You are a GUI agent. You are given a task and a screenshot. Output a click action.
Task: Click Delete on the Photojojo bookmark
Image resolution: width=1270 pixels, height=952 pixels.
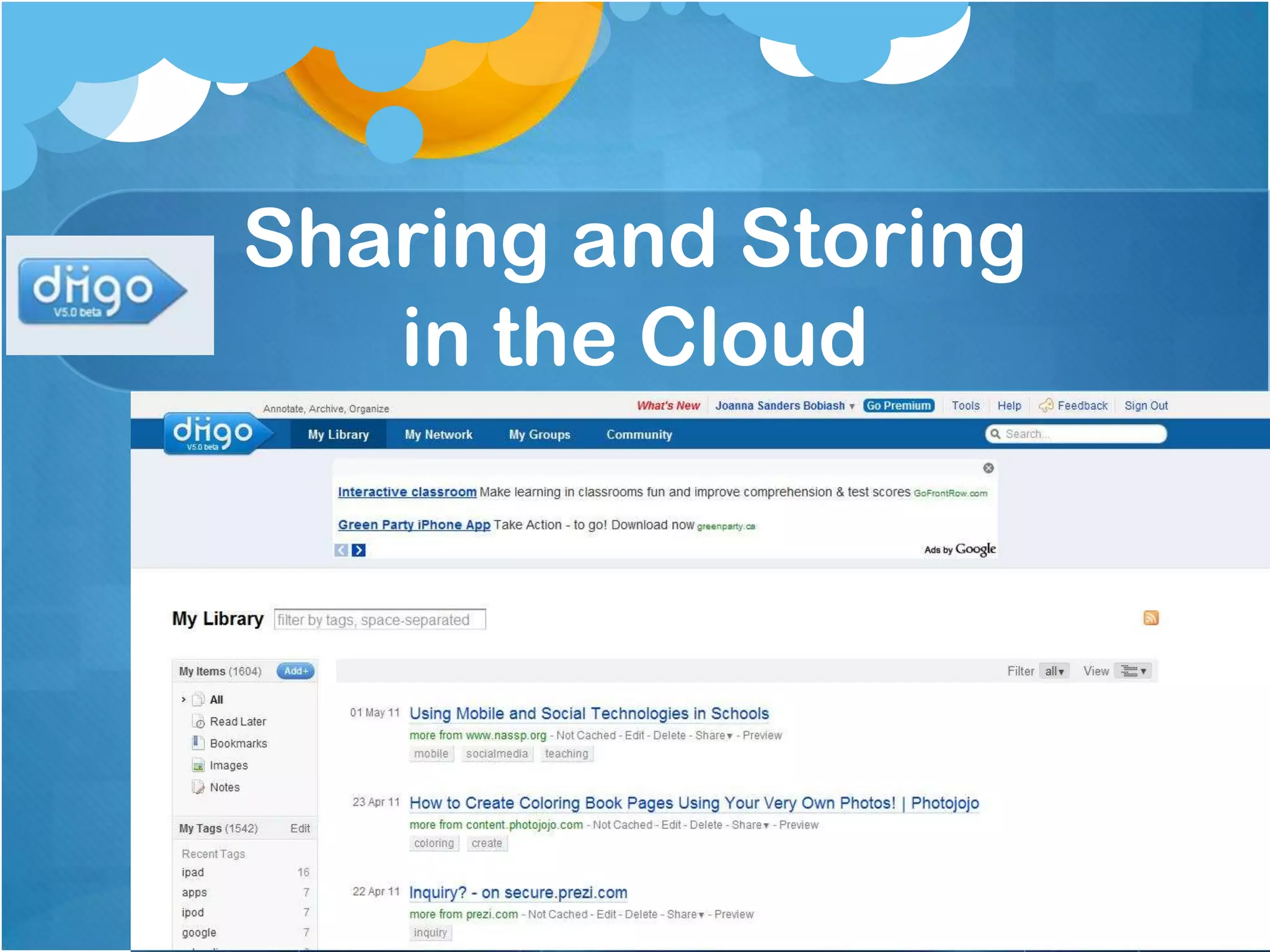tap(706, 825)
